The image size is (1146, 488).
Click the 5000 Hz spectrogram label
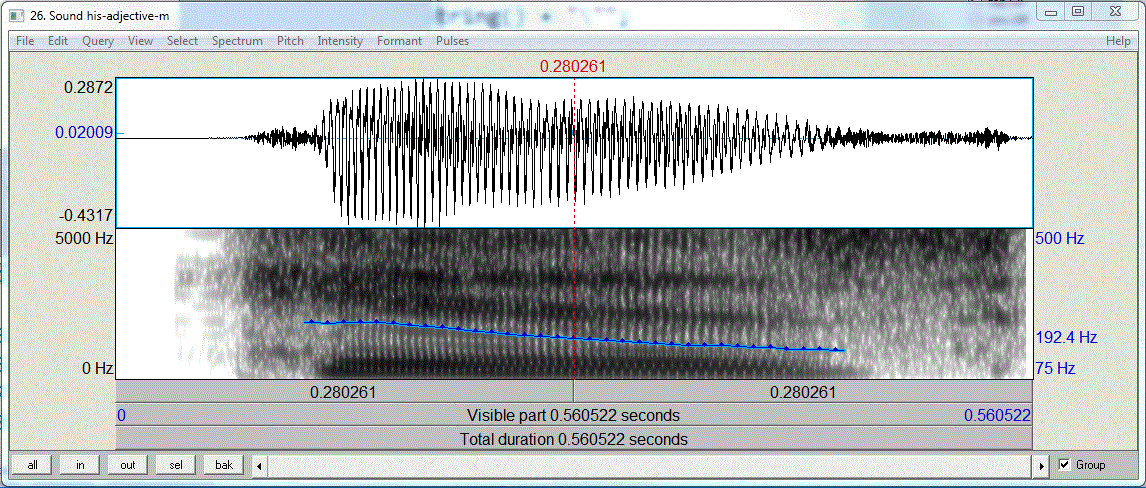(x=85, y=238)
